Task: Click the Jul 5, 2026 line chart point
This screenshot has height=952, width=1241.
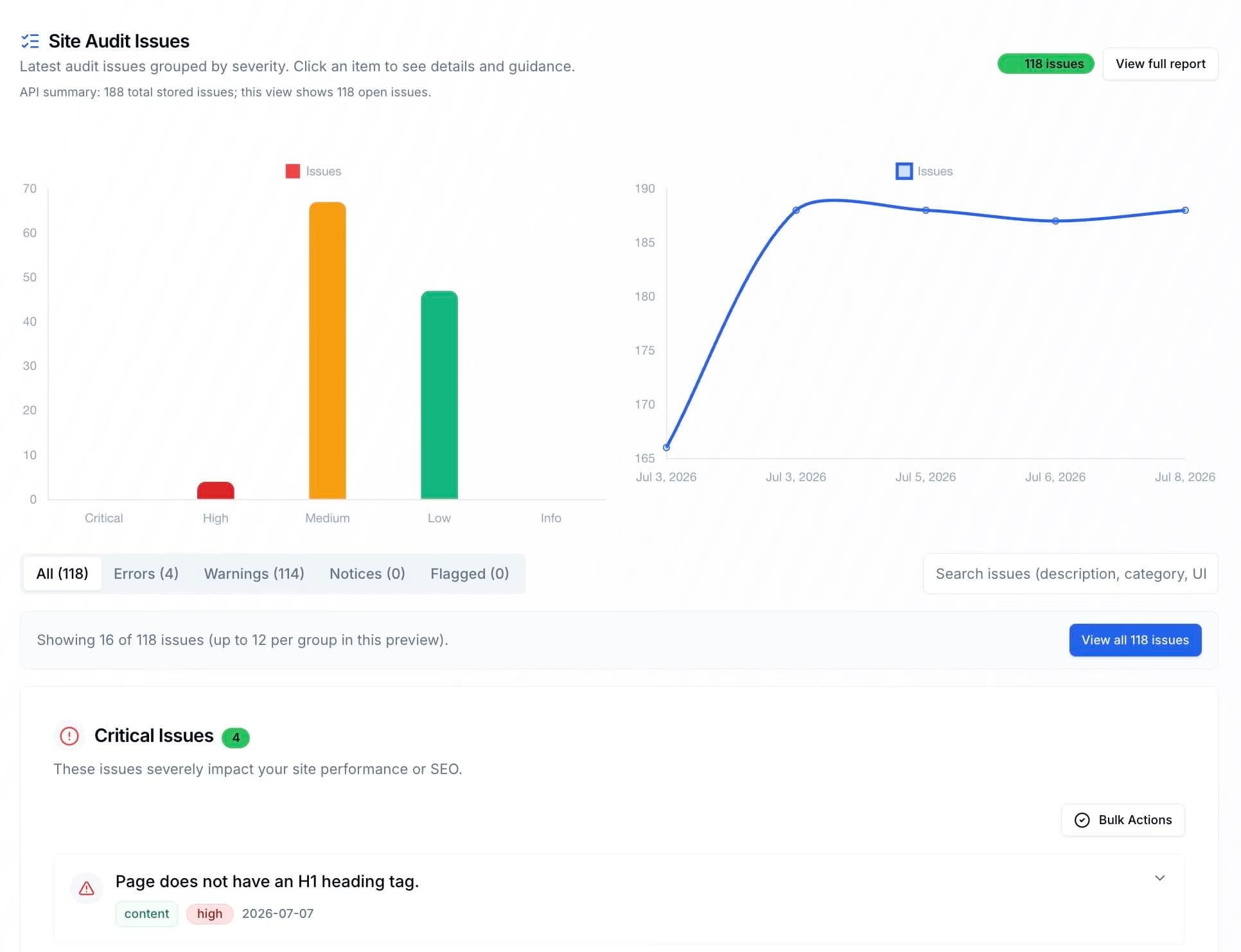Action: pos(926,210)
